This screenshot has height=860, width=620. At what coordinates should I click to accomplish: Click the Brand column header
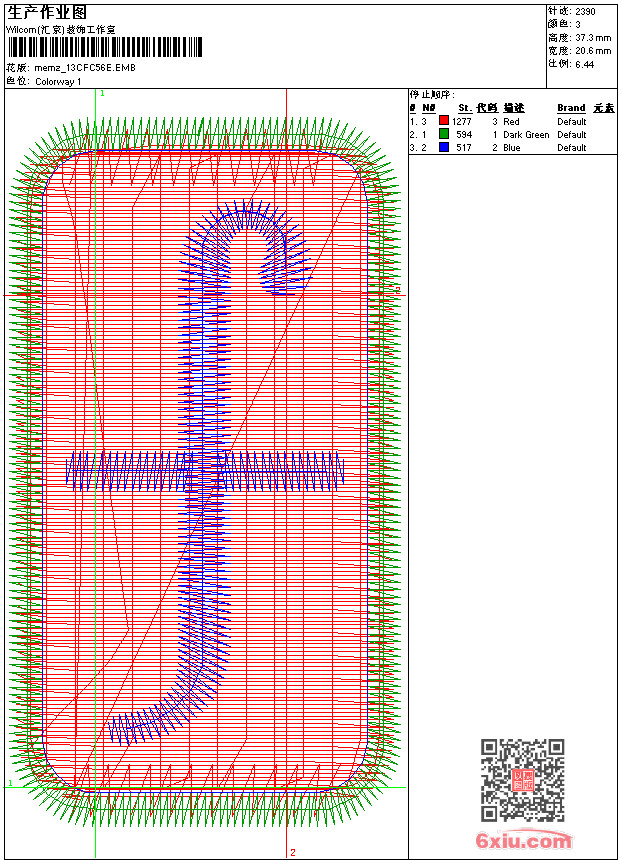pyautogui.click(x=571, y=108)
